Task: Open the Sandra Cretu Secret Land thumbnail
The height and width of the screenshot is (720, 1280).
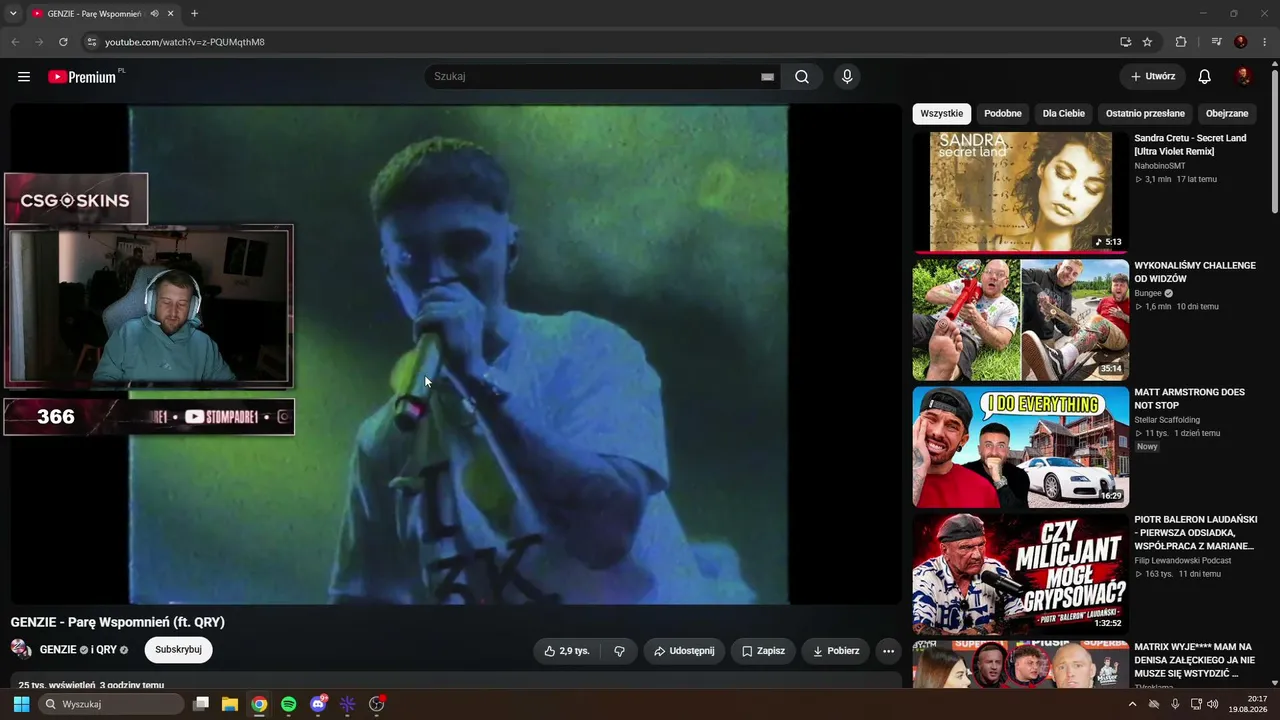Action: coord(1020,192)
